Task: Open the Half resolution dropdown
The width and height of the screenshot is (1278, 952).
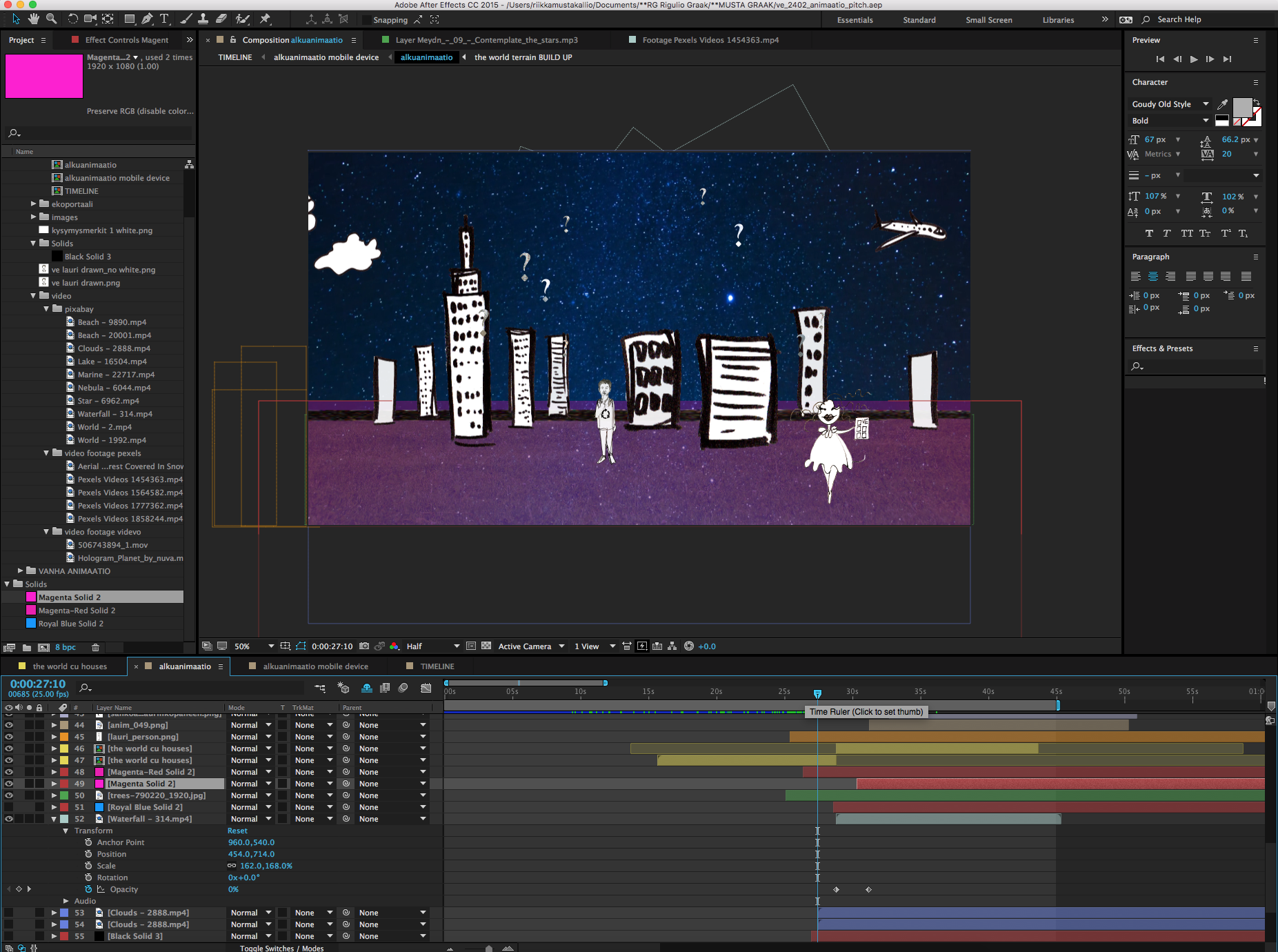Action: [432, 646]
